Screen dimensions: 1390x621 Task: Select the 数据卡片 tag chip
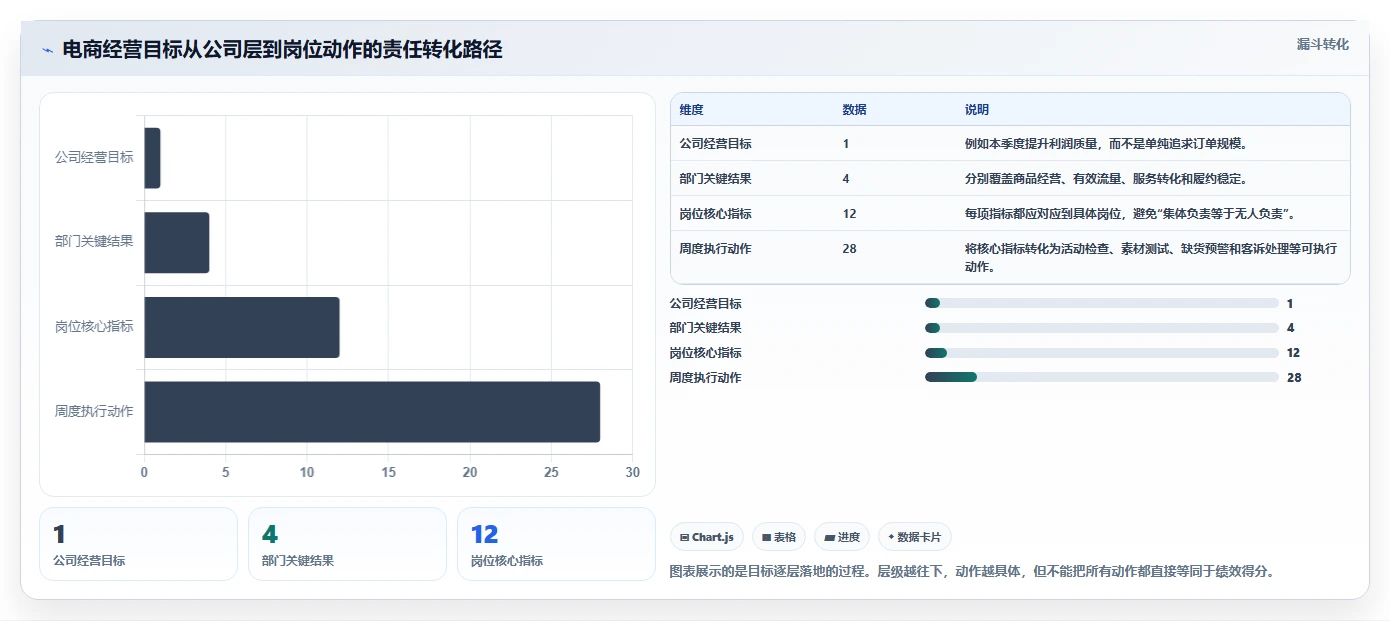click(x=916, y=537)
